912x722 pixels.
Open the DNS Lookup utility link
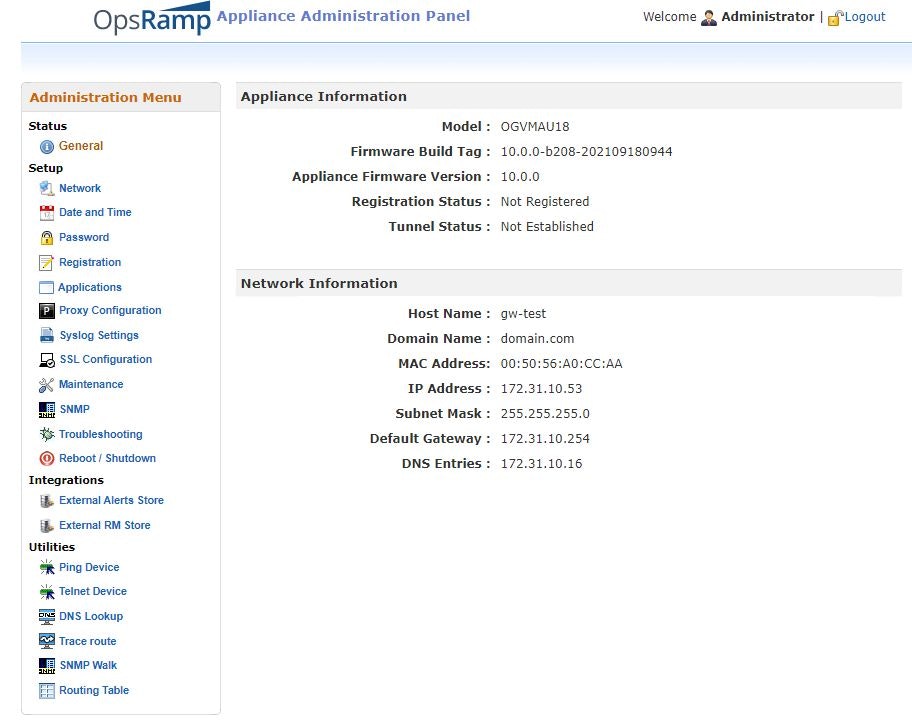(91, 617)
